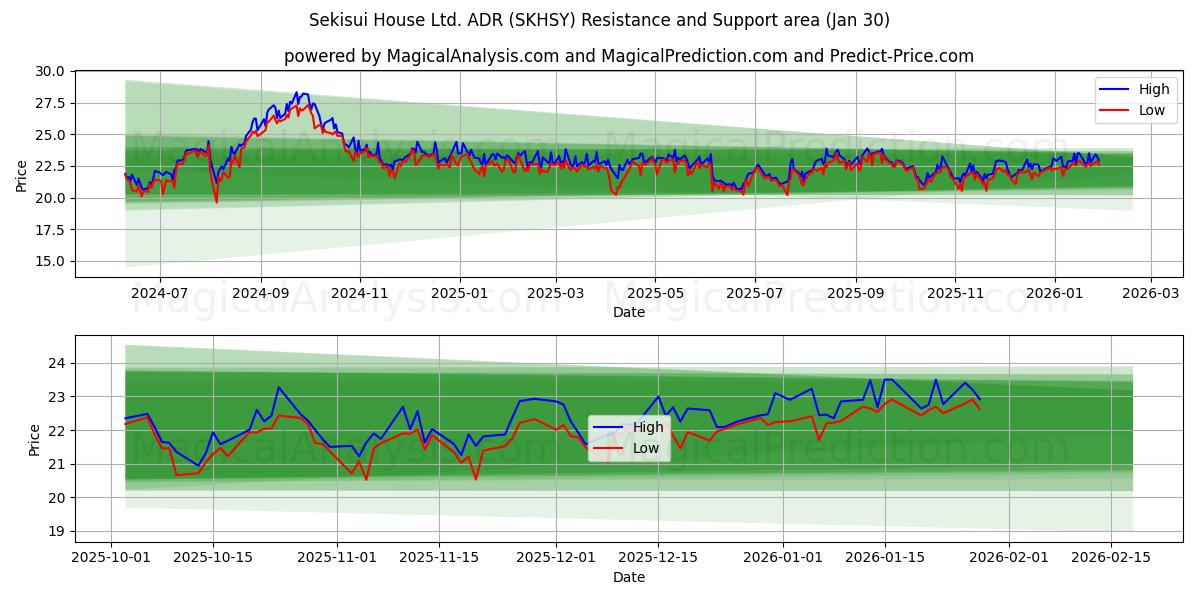
Task: Click top chart x-axis label '2024-09'
Action: click(x=260, y=295)
